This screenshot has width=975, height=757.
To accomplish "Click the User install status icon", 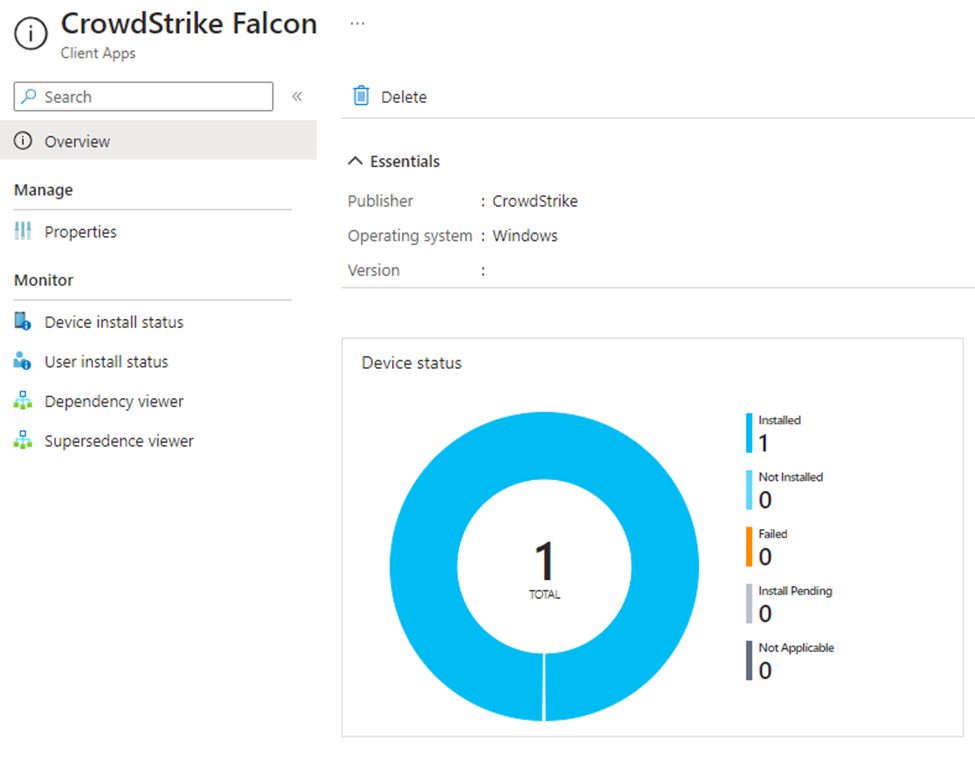I will coord(23,362).
